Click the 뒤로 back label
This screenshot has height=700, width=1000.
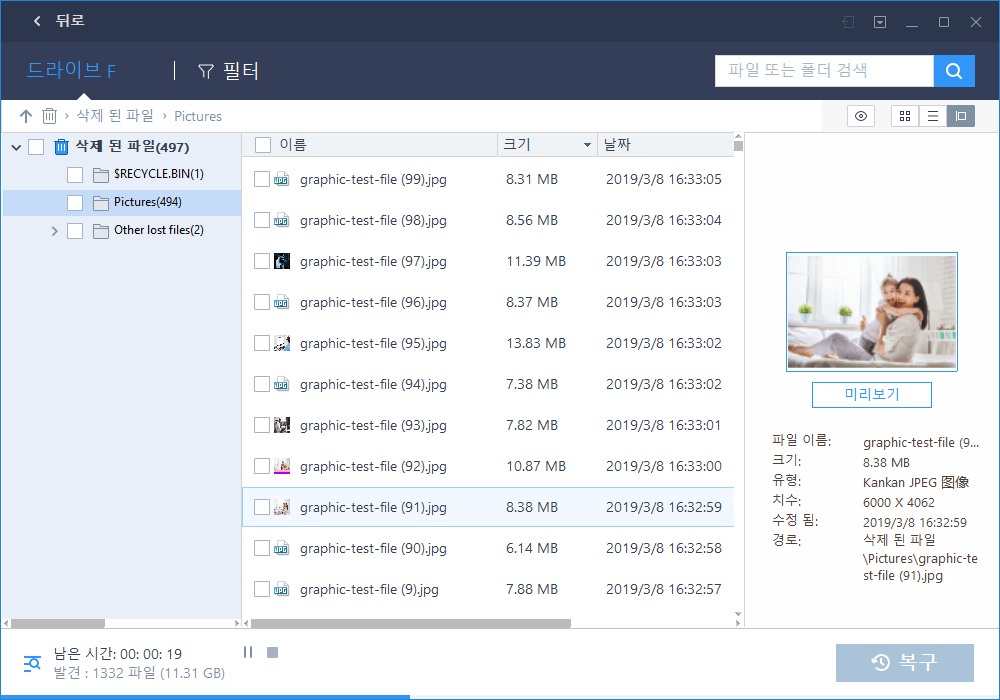coord(70,20)
